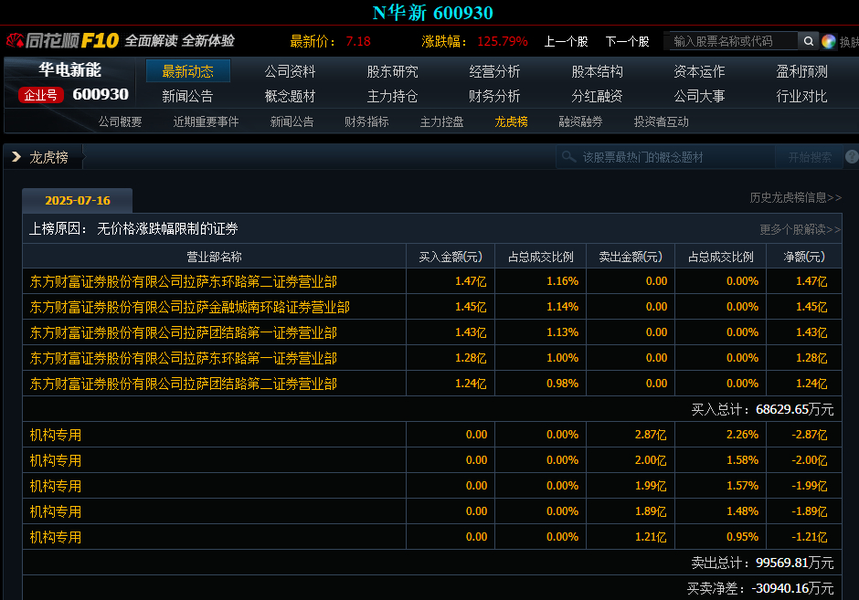859x600 pixels.
Task: Select the 财务指标 sub-tab
Action: (366, 122)
